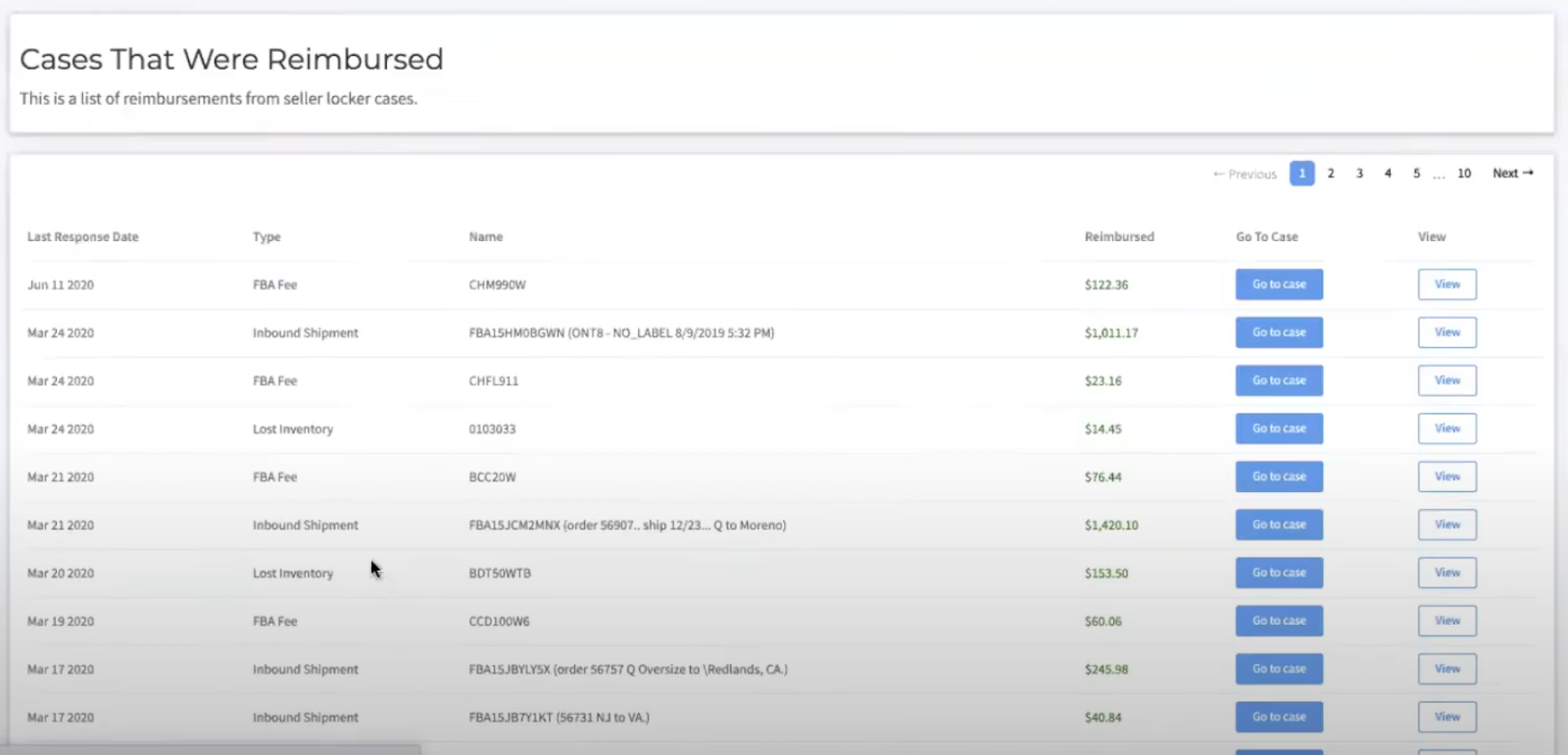The width and height of the screenshot is (1568, 755).
Task: Open page 5 of the list
Action: [1416, 174]
